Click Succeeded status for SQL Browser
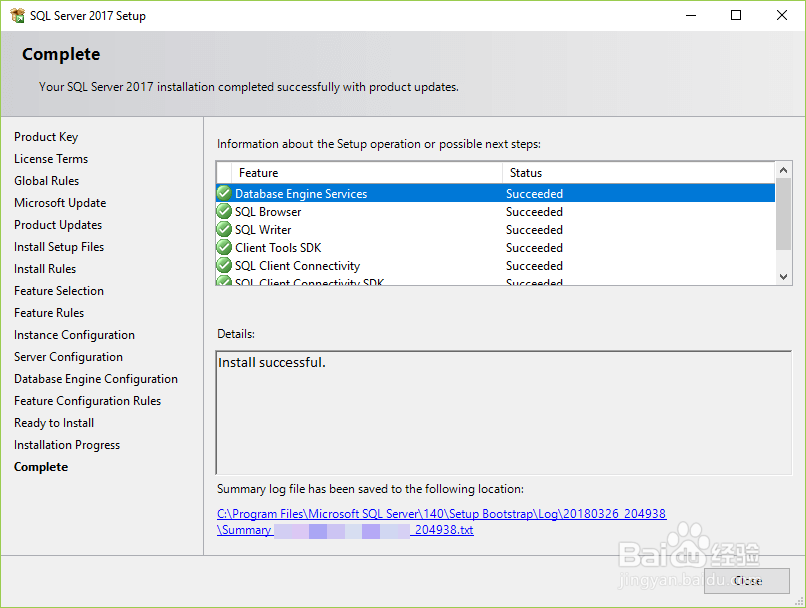Screen dimensions: 806x608 click(534, 212)
